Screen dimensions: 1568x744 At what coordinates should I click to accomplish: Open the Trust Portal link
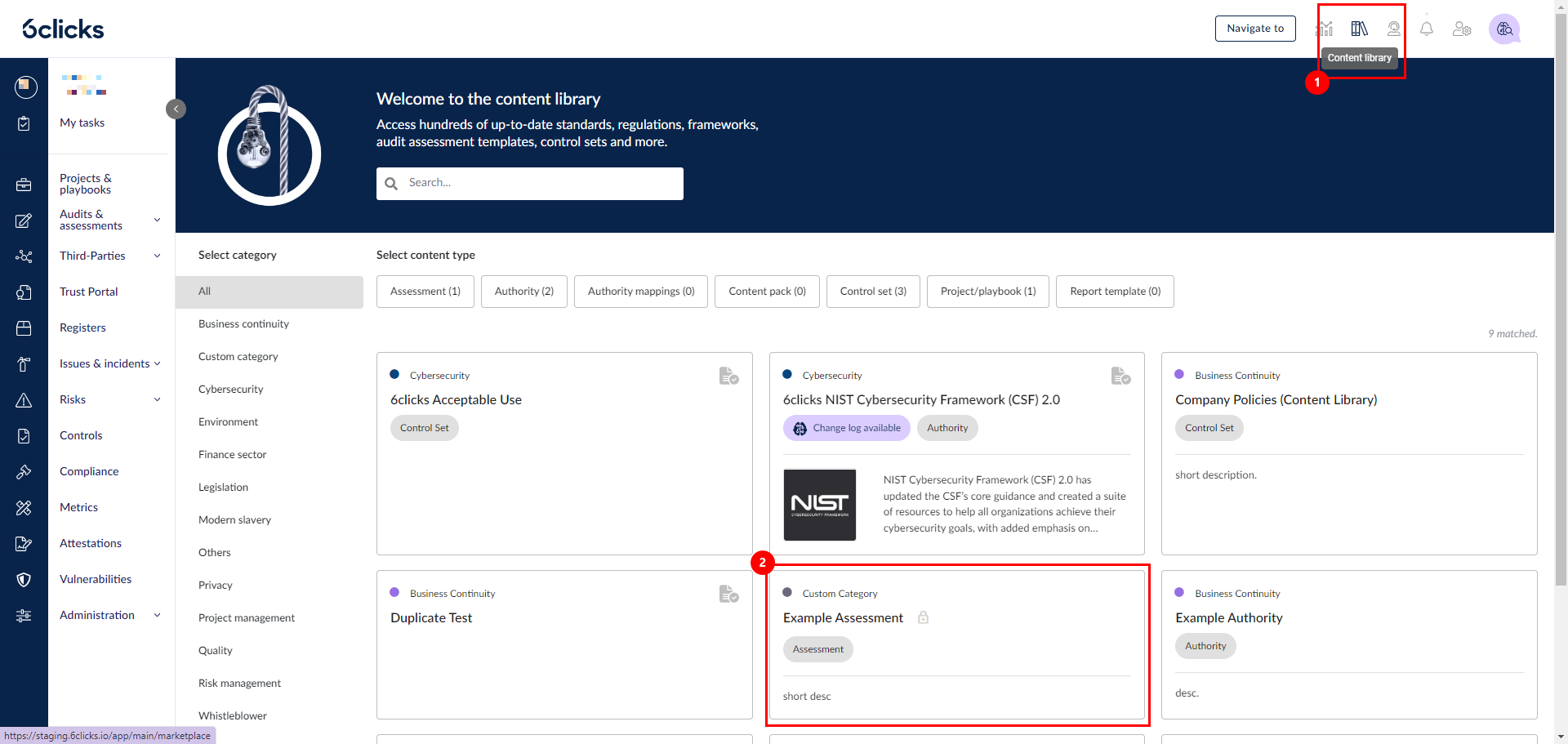(x=89, y=292)
